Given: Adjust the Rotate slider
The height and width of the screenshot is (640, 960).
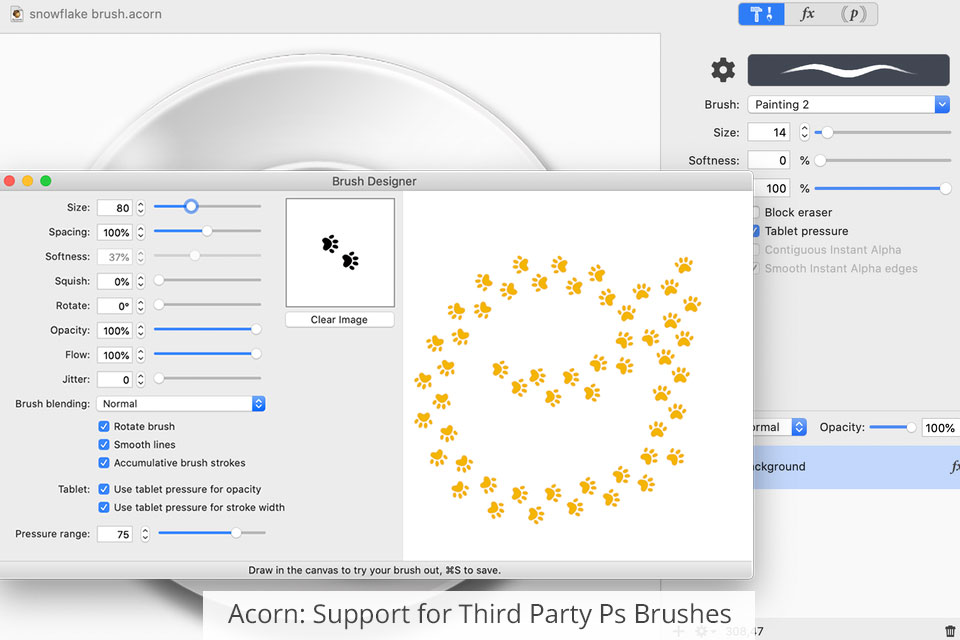Looking at the screenshot, I should click(x=207, y=304).
